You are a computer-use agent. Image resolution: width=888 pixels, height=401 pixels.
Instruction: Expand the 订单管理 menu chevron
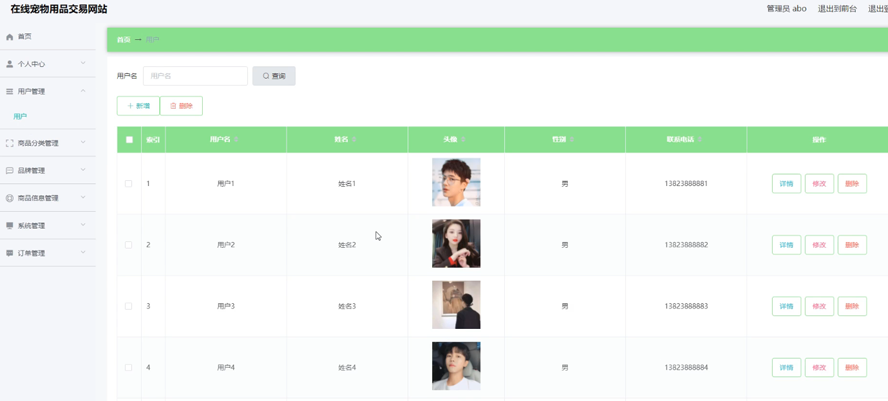83,253
